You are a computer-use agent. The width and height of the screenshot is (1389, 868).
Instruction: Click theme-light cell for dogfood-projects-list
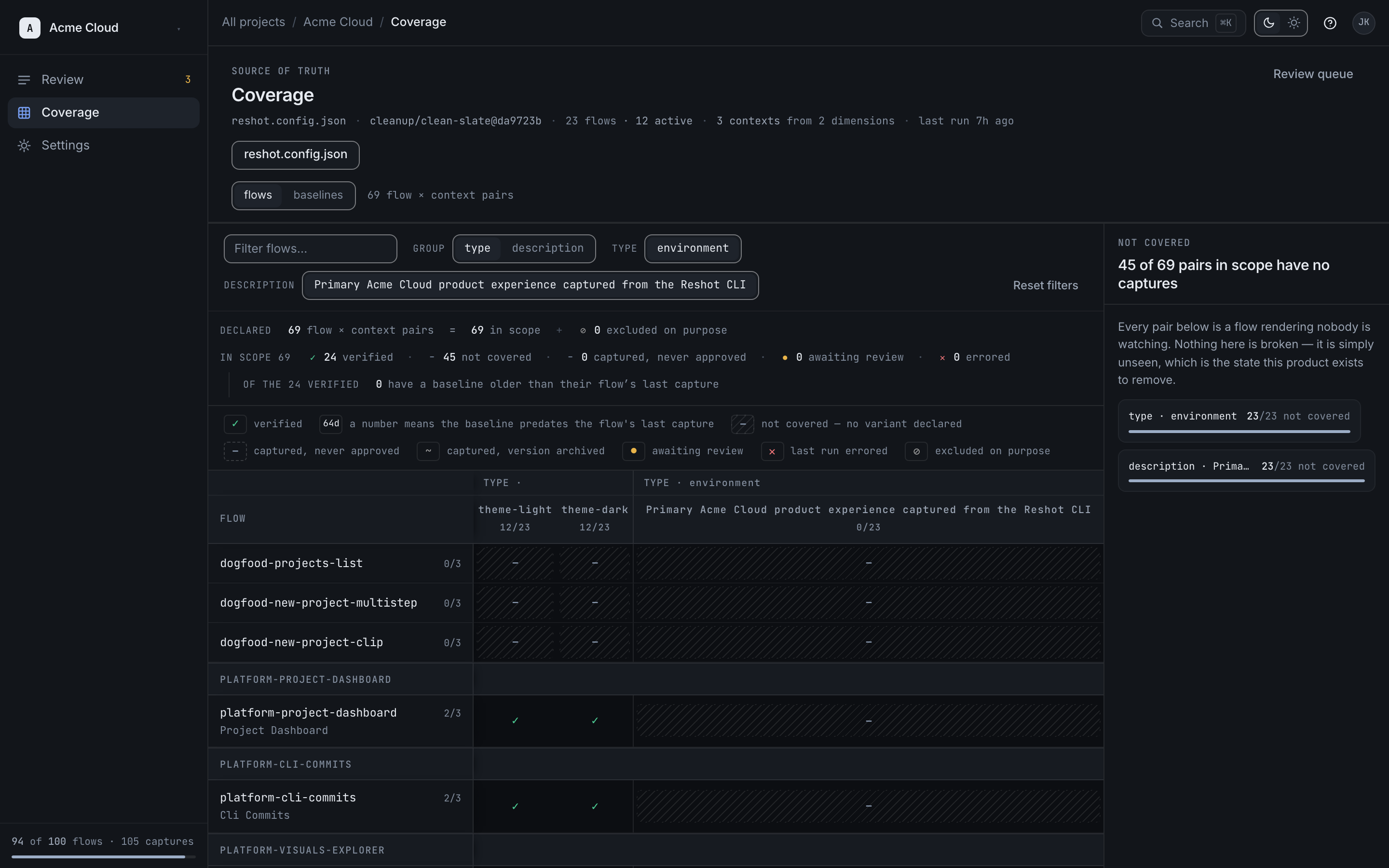(x=515, y=564)
